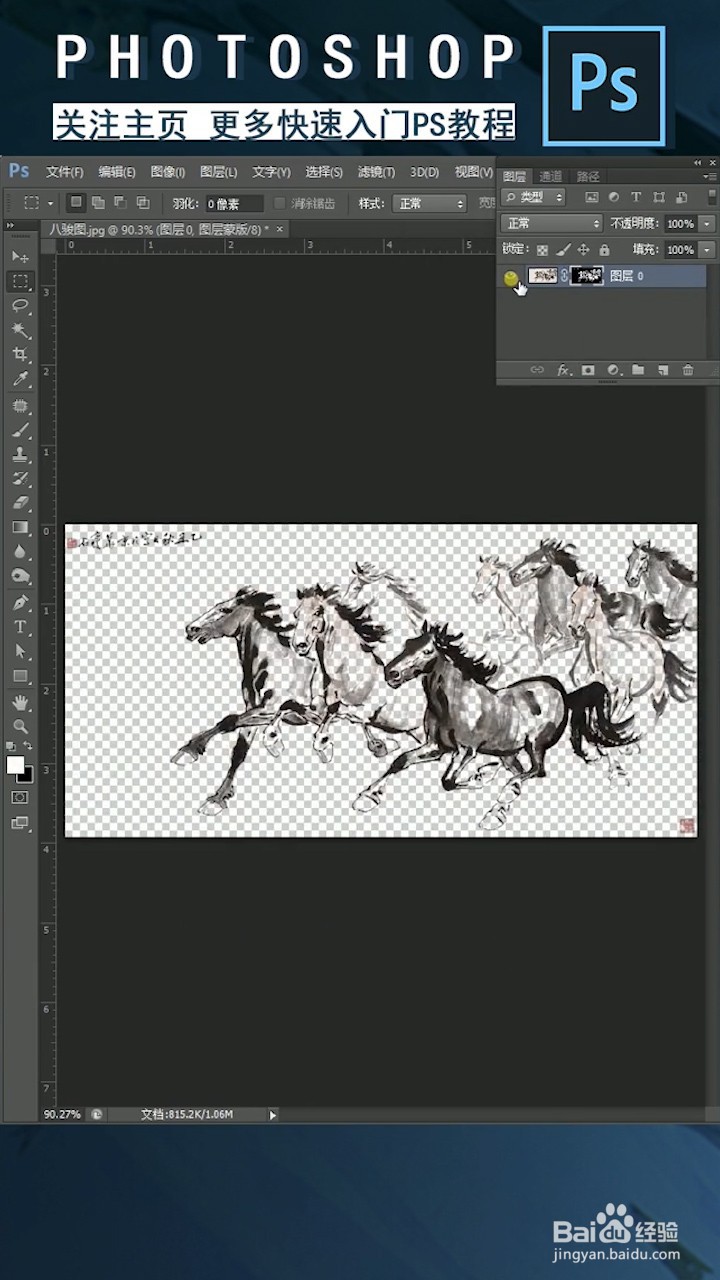This screenshot has height=1280, width=720.
Task: Delete layer with trash icon
Action: pyautogui.click(x=688, y=370)
